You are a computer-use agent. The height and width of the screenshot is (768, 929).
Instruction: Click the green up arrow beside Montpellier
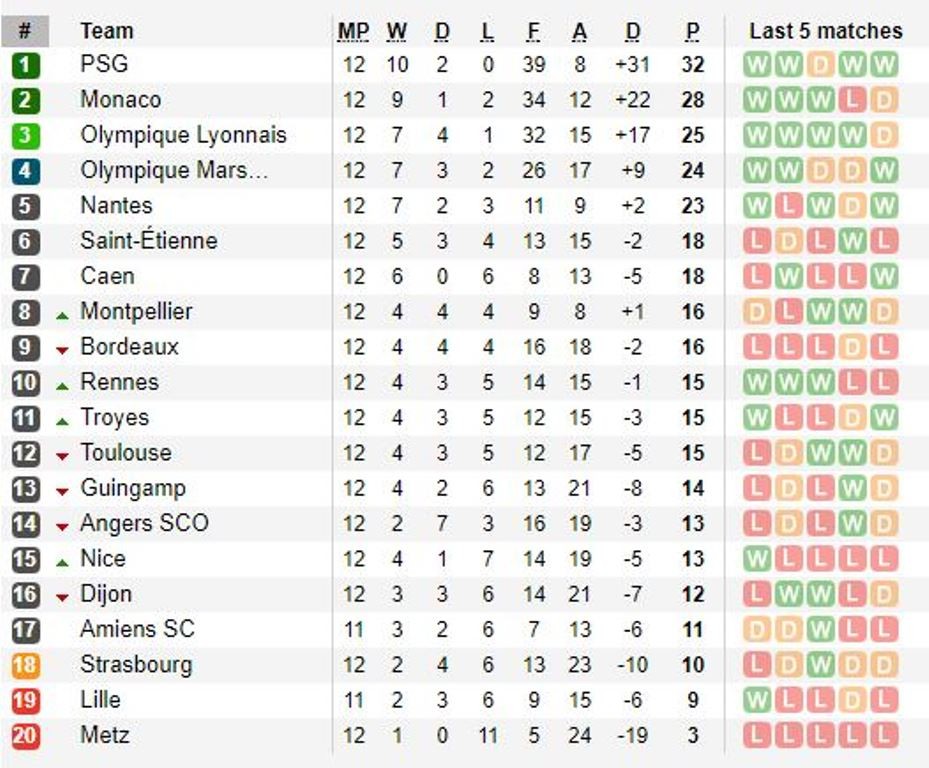[x=63, y=315]
